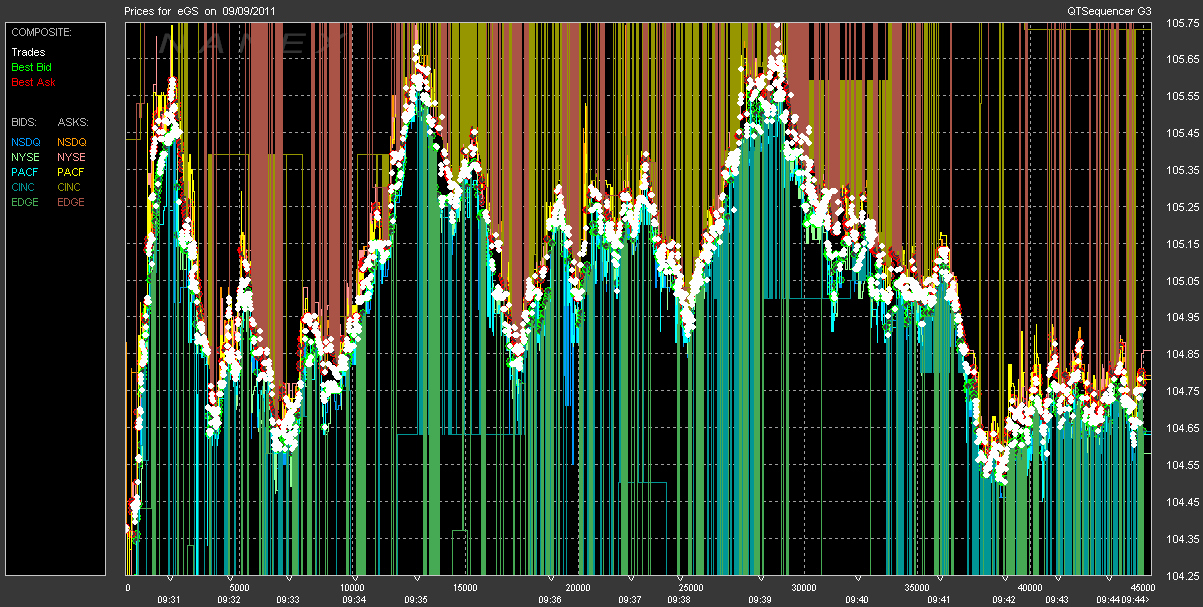Click the green 'Best Bid' legend entry
Screen dimensions: 1203x607
point(32,67)
